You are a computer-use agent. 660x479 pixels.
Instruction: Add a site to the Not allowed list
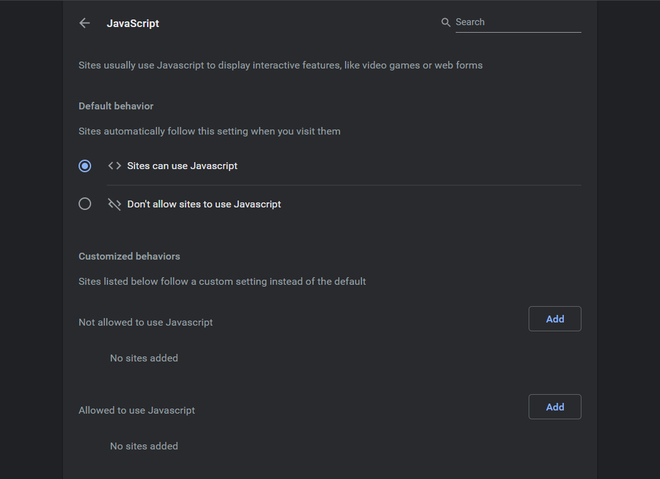point(555,319)
